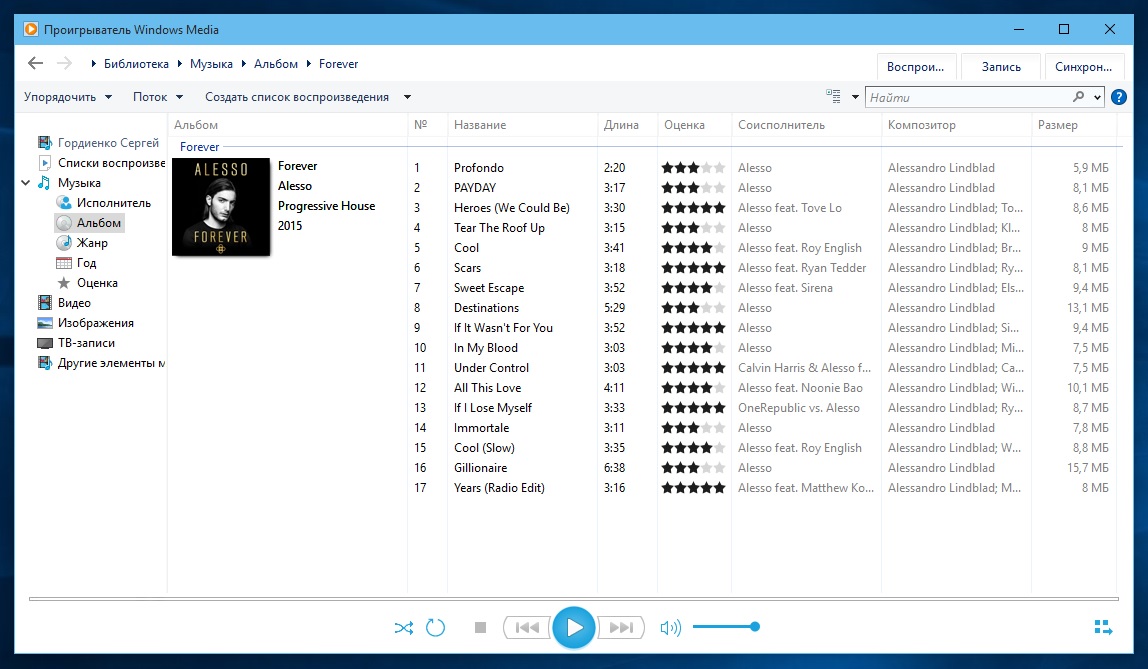The image size is (1148, 669).
Task: Expand arrow before Альбом breadcrumb
Action: coord(244,64)
